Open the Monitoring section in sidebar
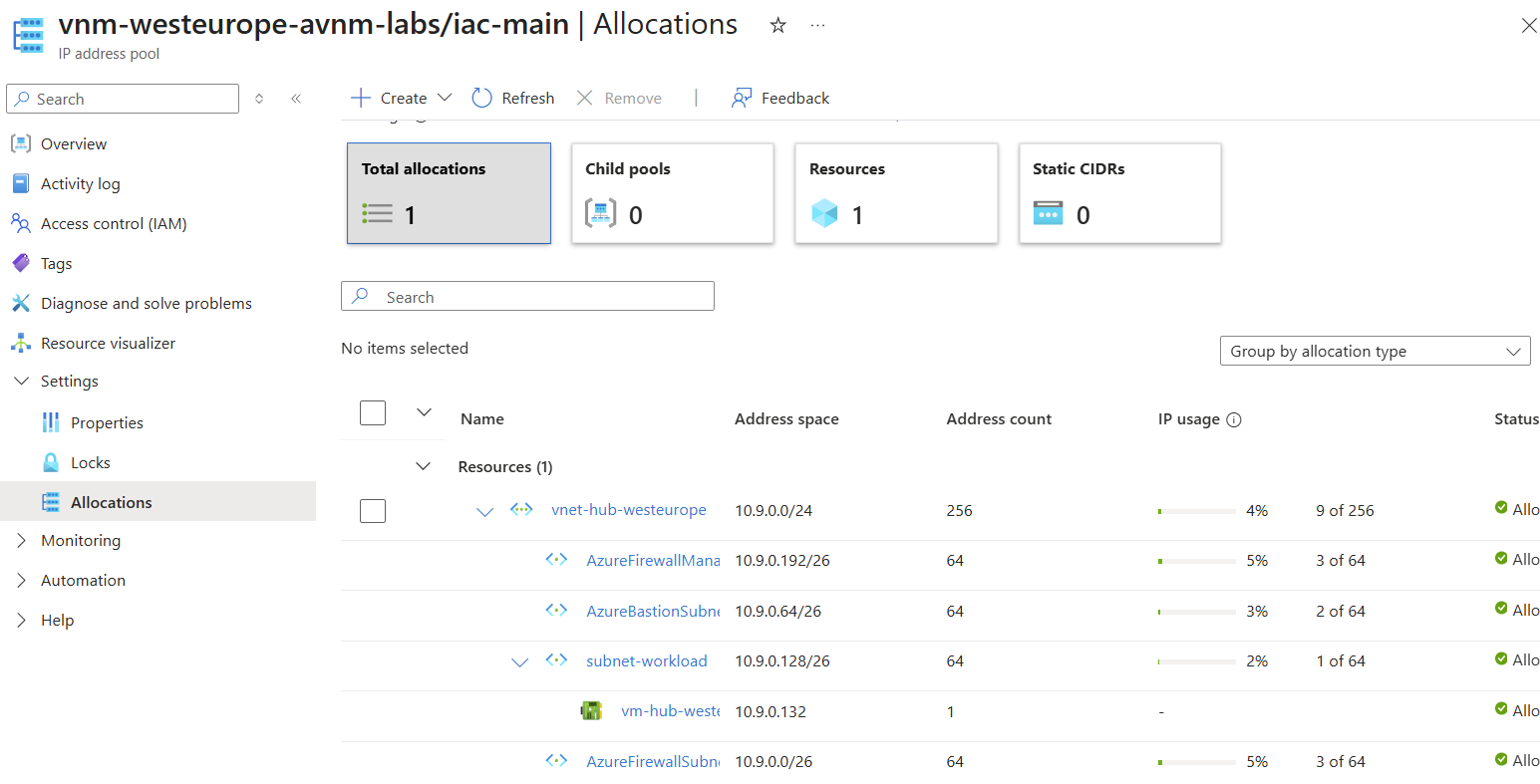1540x784 pixels. click(x=79, y=540)
